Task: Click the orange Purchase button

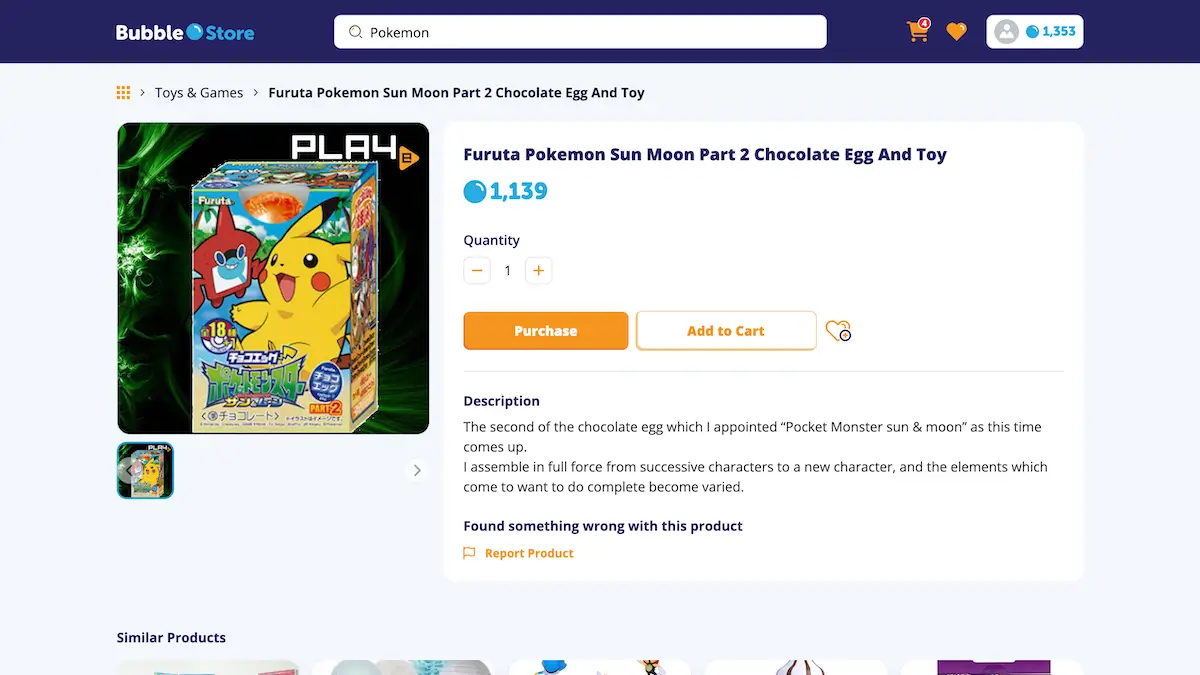Action: [546, 331]
